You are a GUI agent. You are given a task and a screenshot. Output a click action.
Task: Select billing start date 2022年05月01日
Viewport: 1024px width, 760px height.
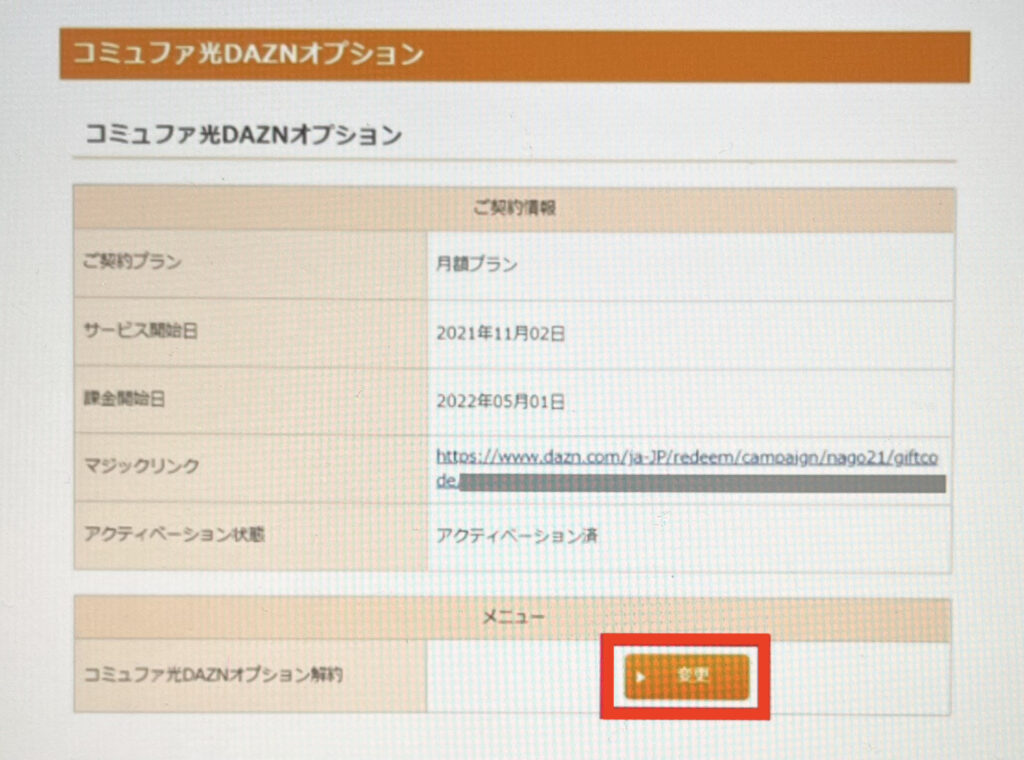500,401
